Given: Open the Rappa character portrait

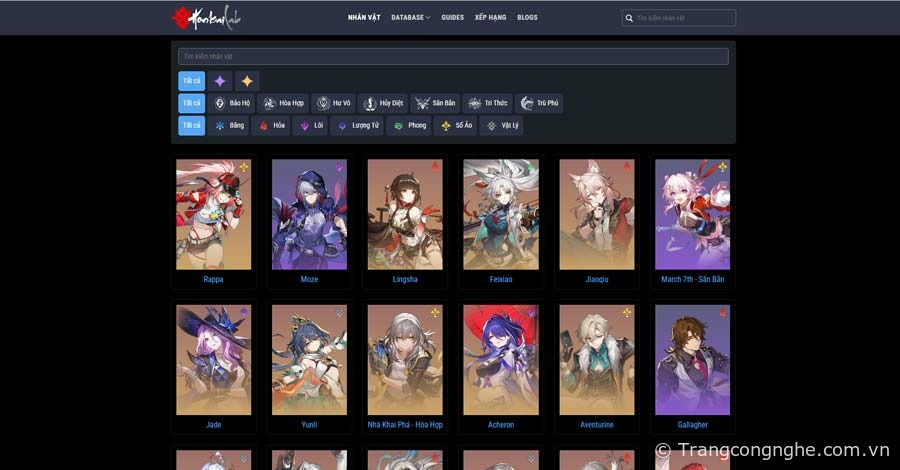Looking at the screenshot, I should tap(214, 214).
